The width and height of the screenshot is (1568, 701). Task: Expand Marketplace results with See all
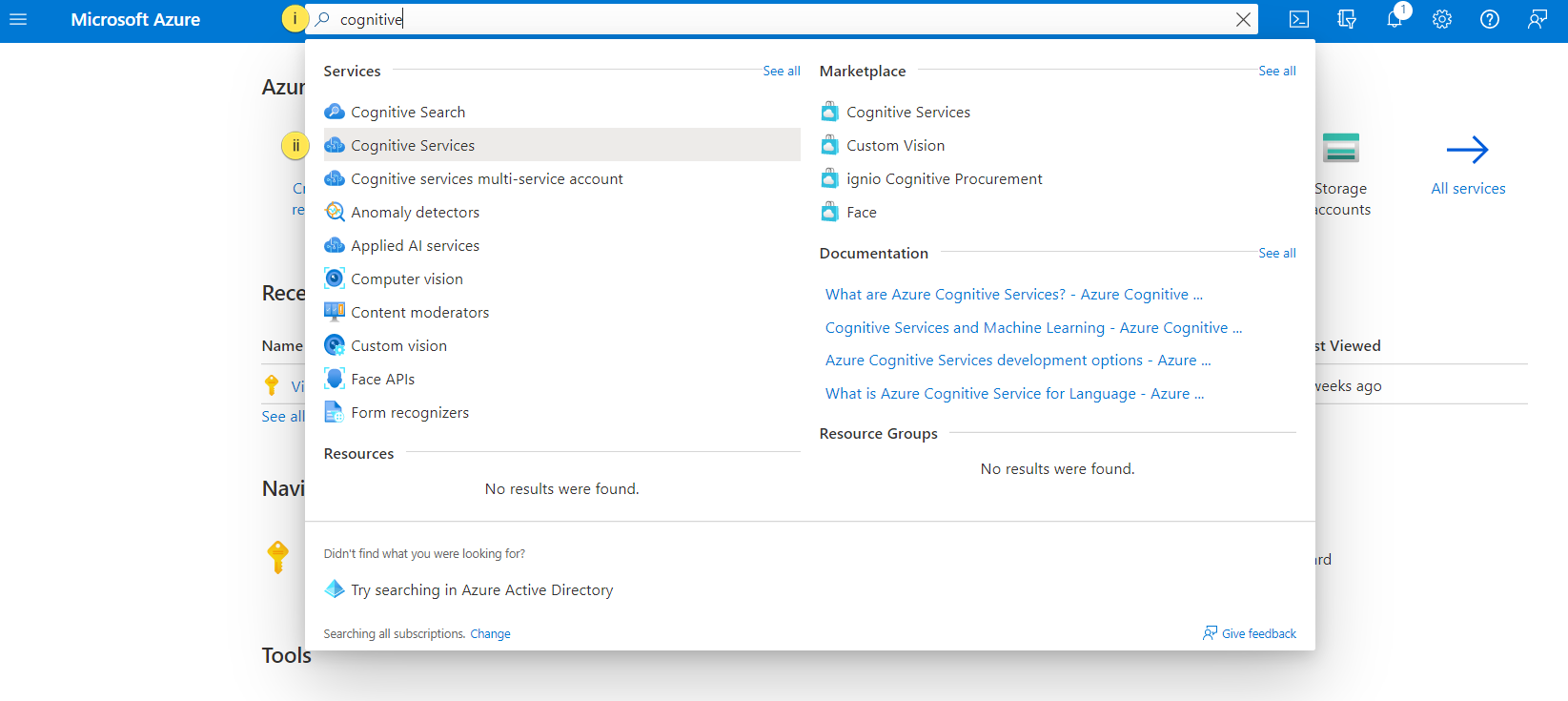pyautogui.click(x=1276, y=71)
